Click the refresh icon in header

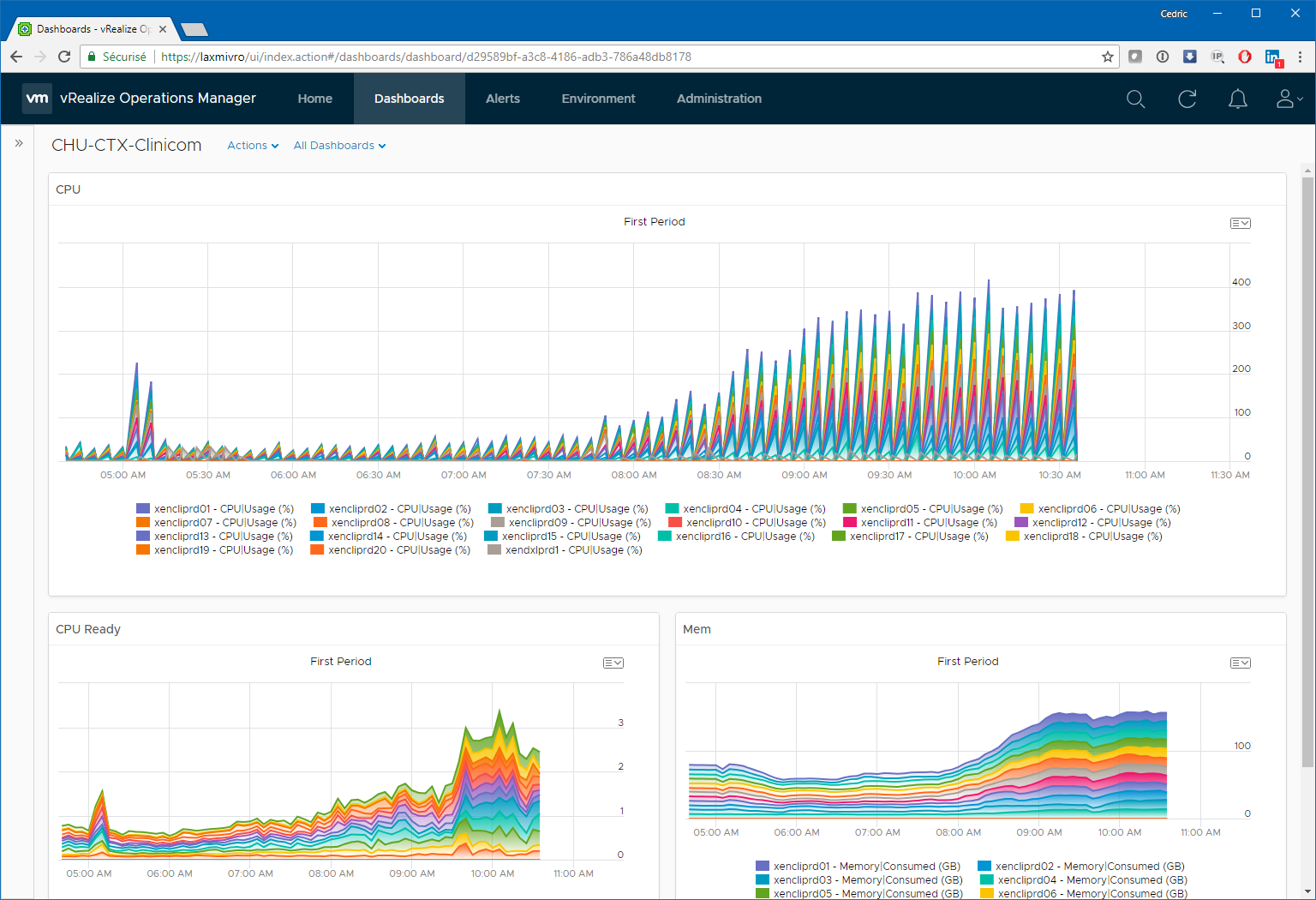(1187, 99)
